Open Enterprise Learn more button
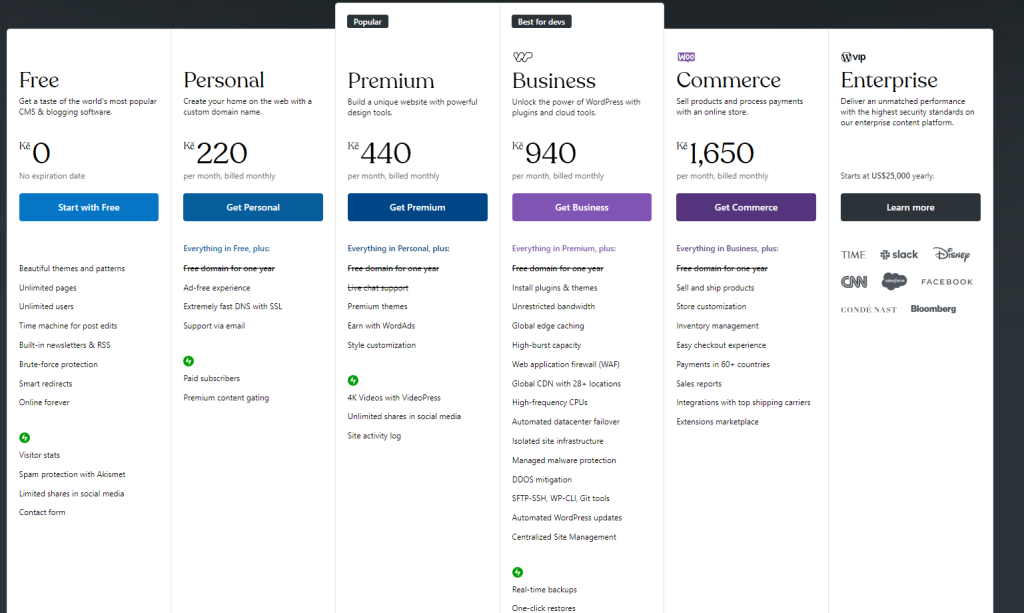The height and width of the screenshot is (613, 1024). (x=910, y=207)
